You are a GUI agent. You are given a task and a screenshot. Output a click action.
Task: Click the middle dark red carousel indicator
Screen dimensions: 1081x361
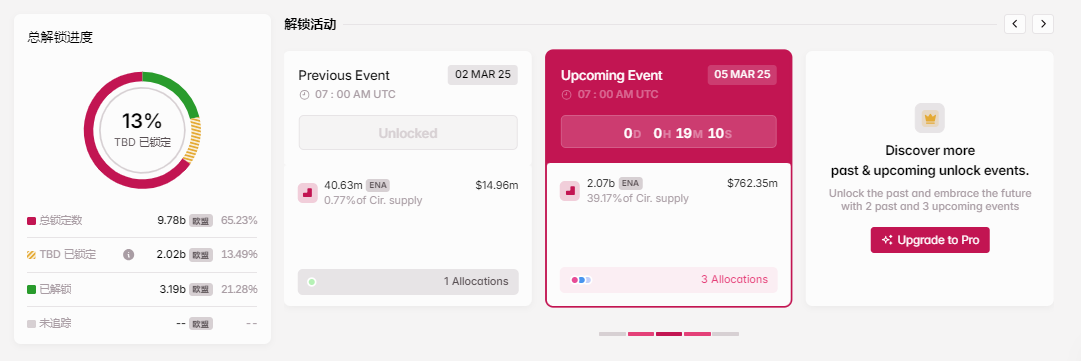click(x=669, y=334)
